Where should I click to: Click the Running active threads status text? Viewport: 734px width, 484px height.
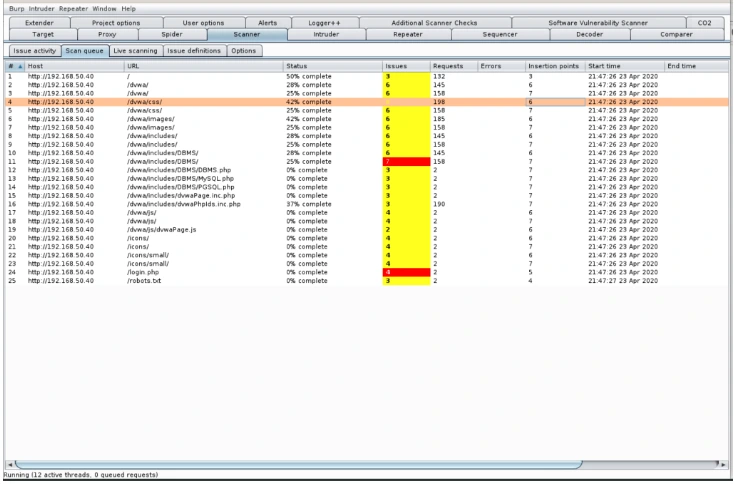click(x=81, y=475)
